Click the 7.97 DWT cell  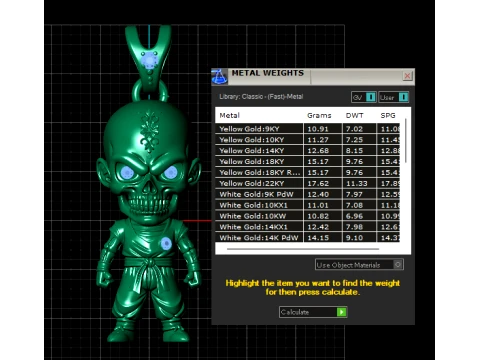pyautogui.click(x=359, y=194)
